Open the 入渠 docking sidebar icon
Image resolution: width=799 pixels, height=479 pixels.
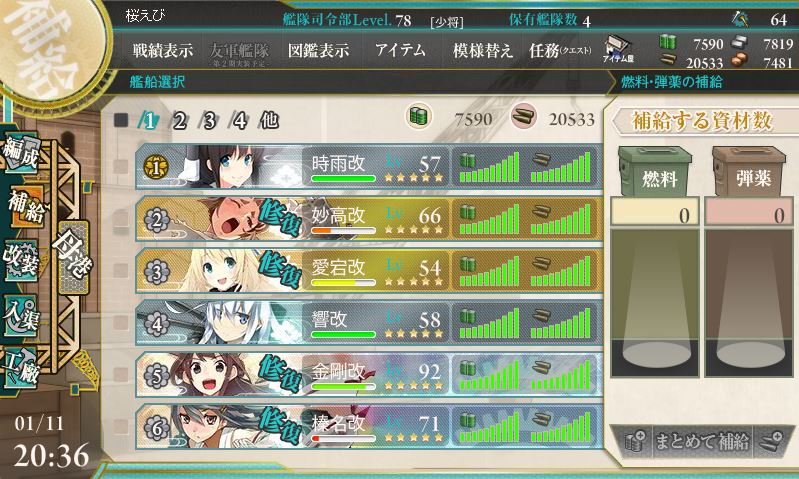[20, 314]
